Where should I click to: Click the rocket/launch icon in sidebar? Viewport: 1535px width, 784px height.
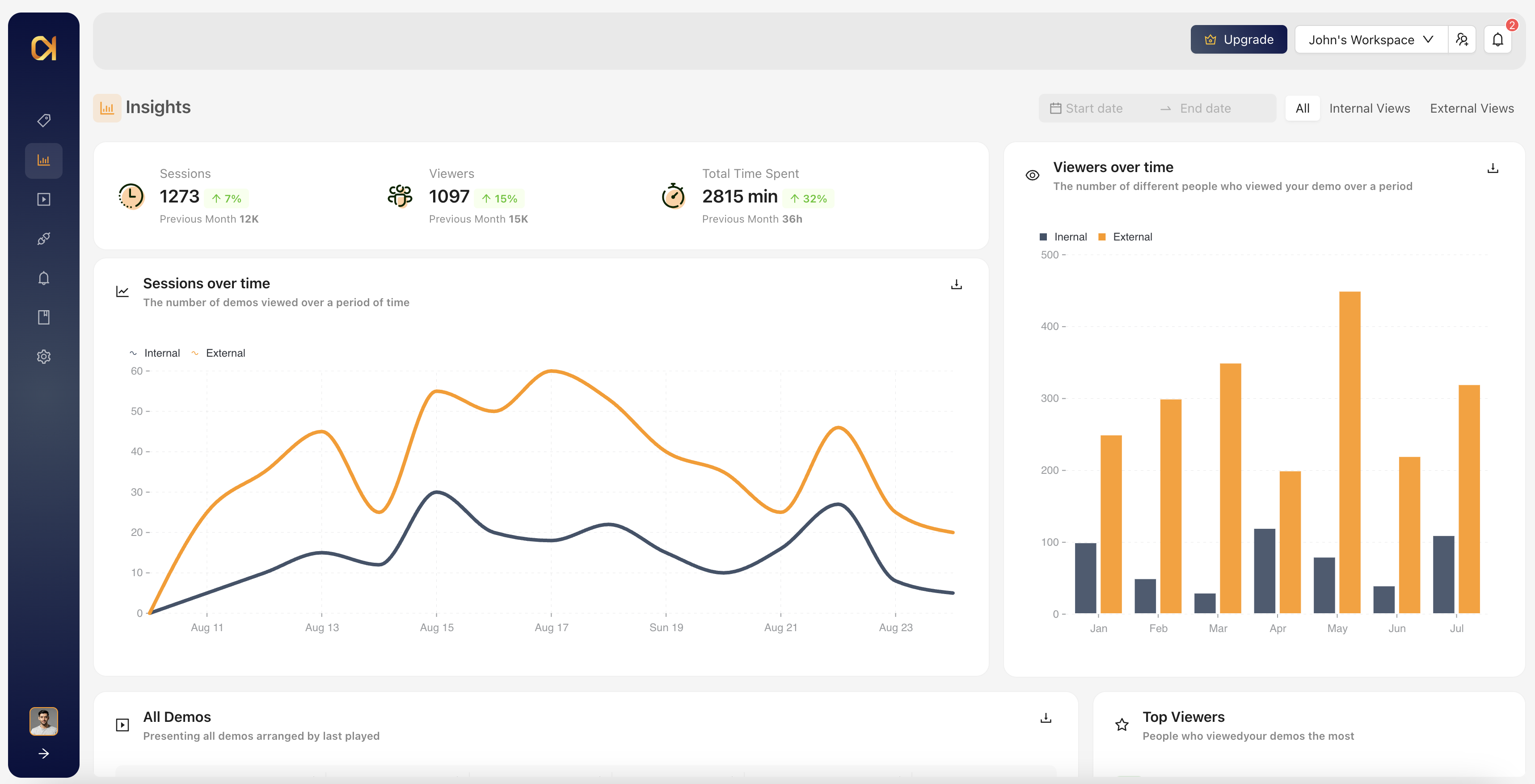(44, 238)
